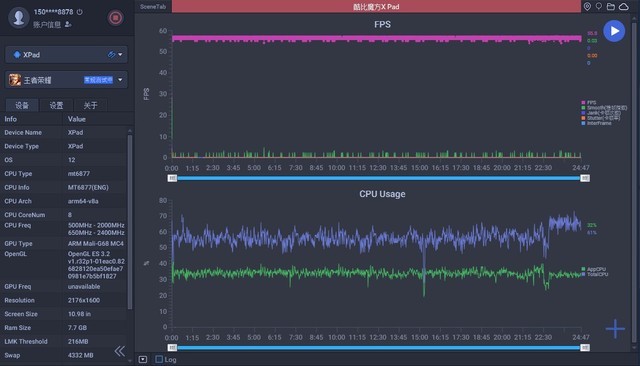Select the OS value 12
Screen dimensions: 640x366
pyautogui.click(x=71, y=160)
